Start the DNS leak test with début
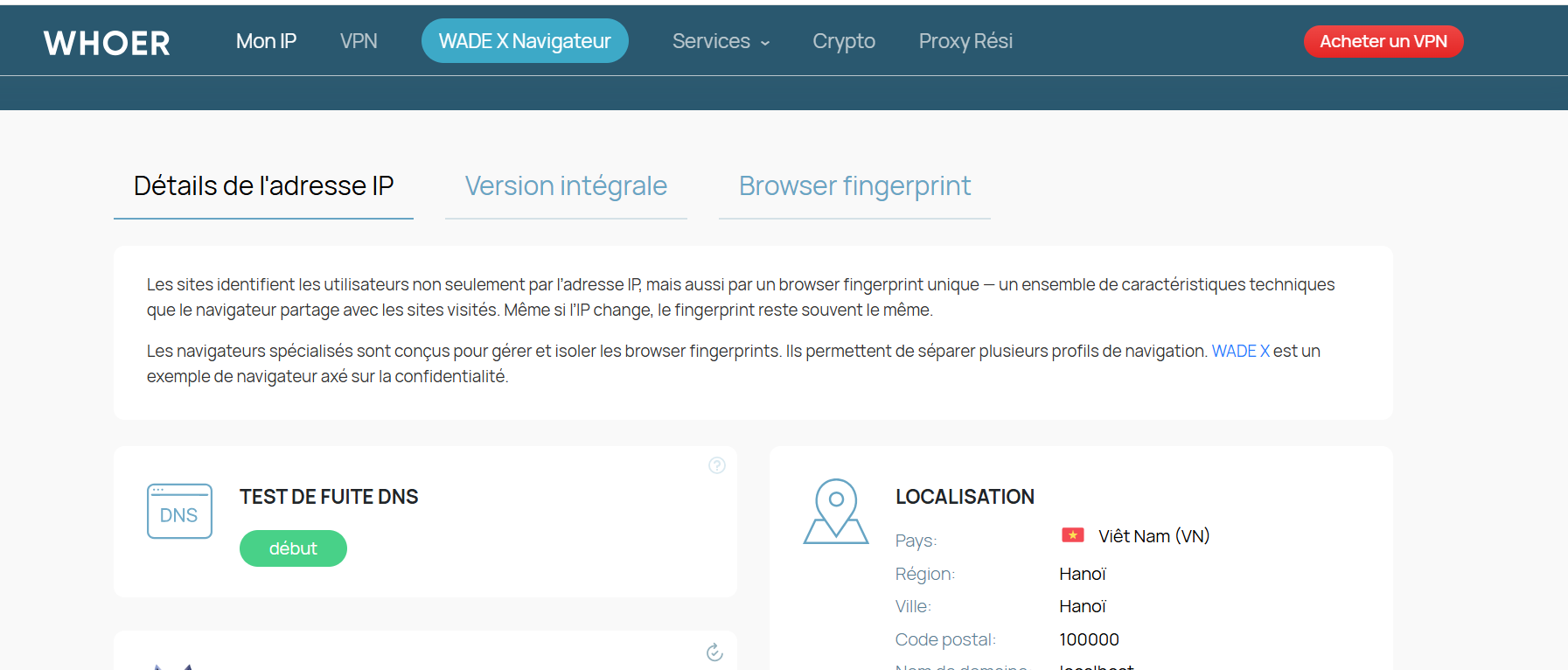The width and height of the screenshot is (1568, 670). point(293,548)
